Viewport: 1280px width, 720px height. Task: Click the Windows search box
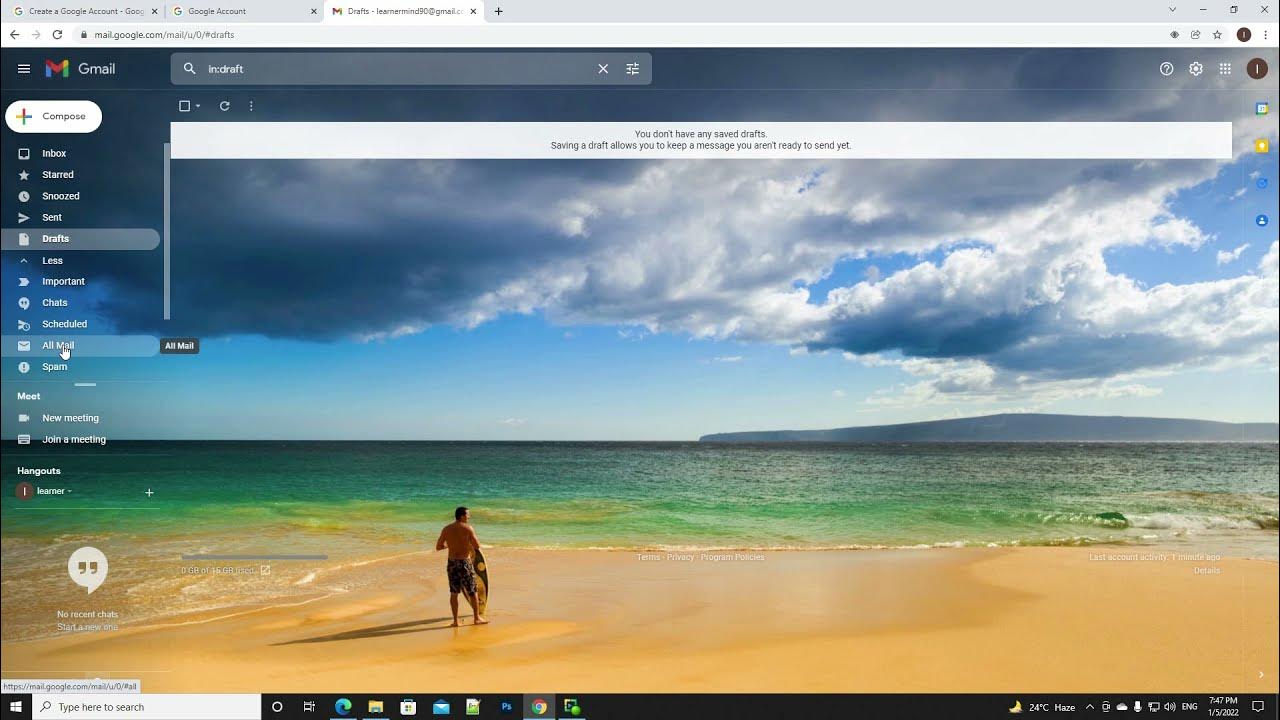[147, 707]
